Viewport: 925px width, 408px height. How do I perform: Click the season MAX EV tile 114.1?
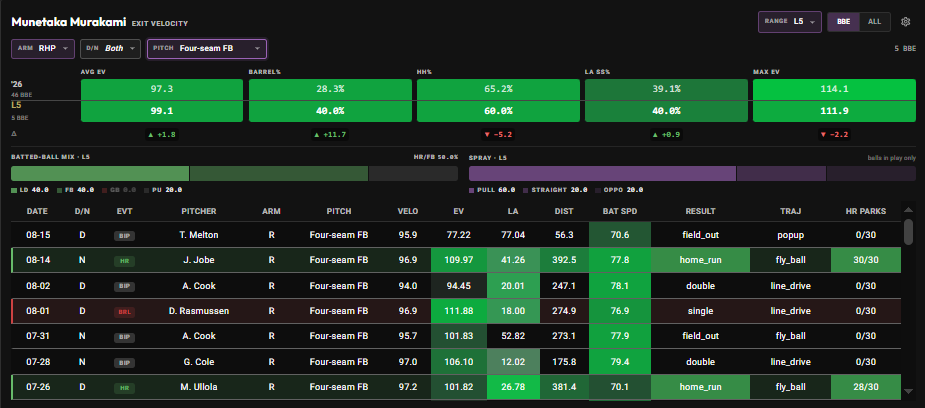(834, 89)
